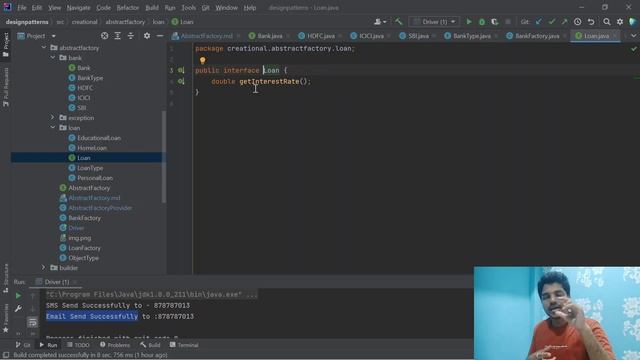
Task: Open IDE settings gear in main toolbar
Action: pos(620,22)
